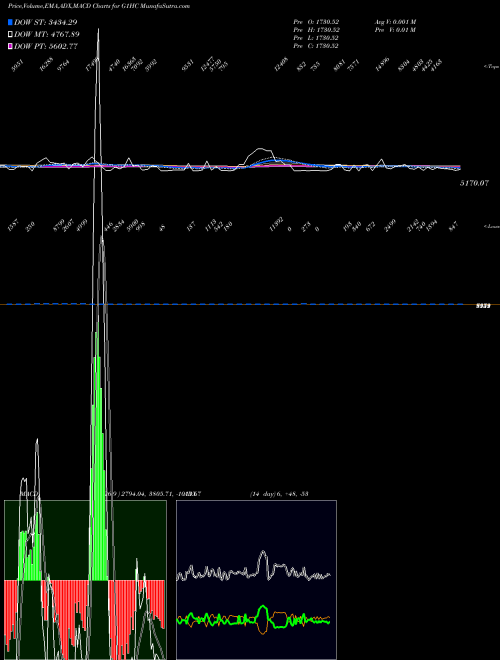Screen dimensions: 500x660
Task: Select the 'DOW PT: 5602.77' legend text
Action: point(46,46)
